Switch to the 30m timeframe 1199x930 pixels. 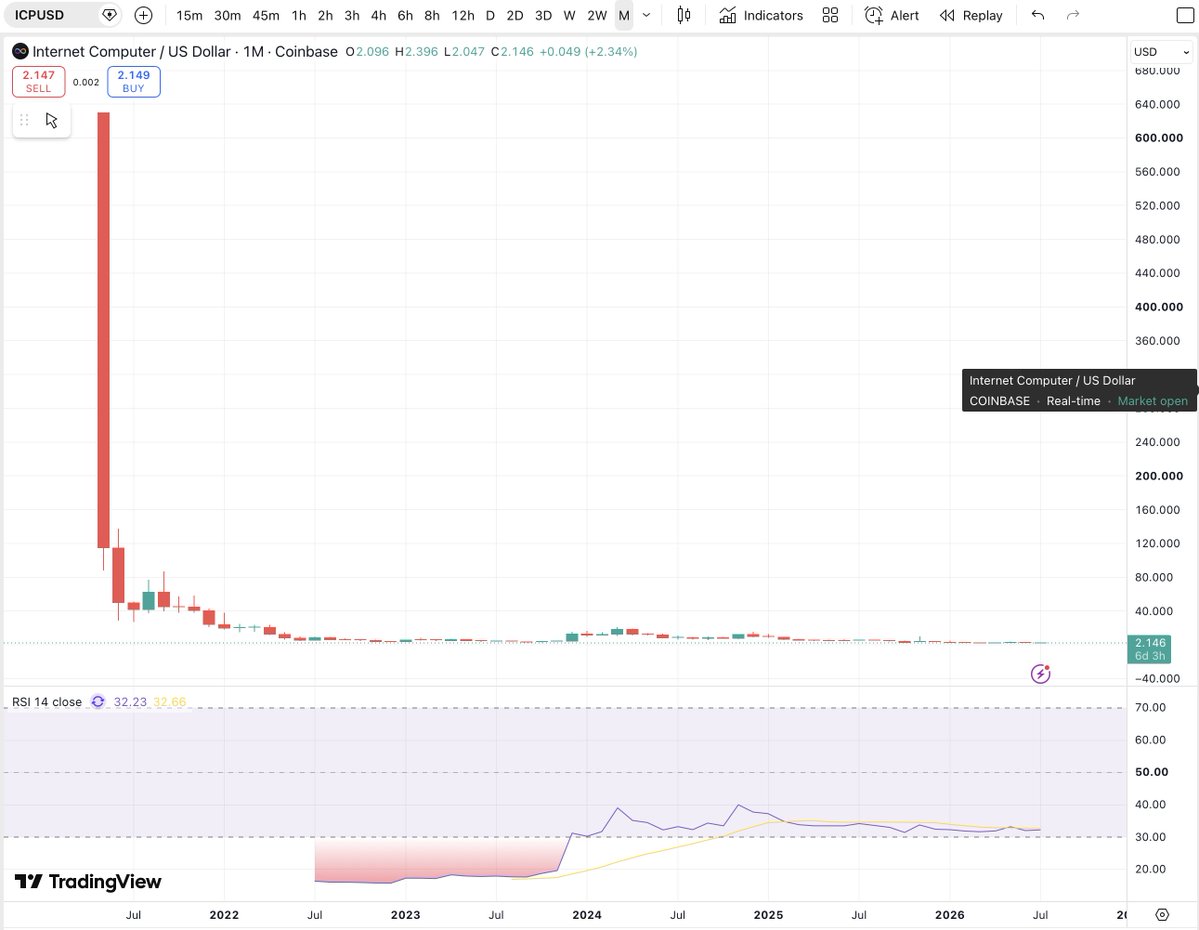227,15
